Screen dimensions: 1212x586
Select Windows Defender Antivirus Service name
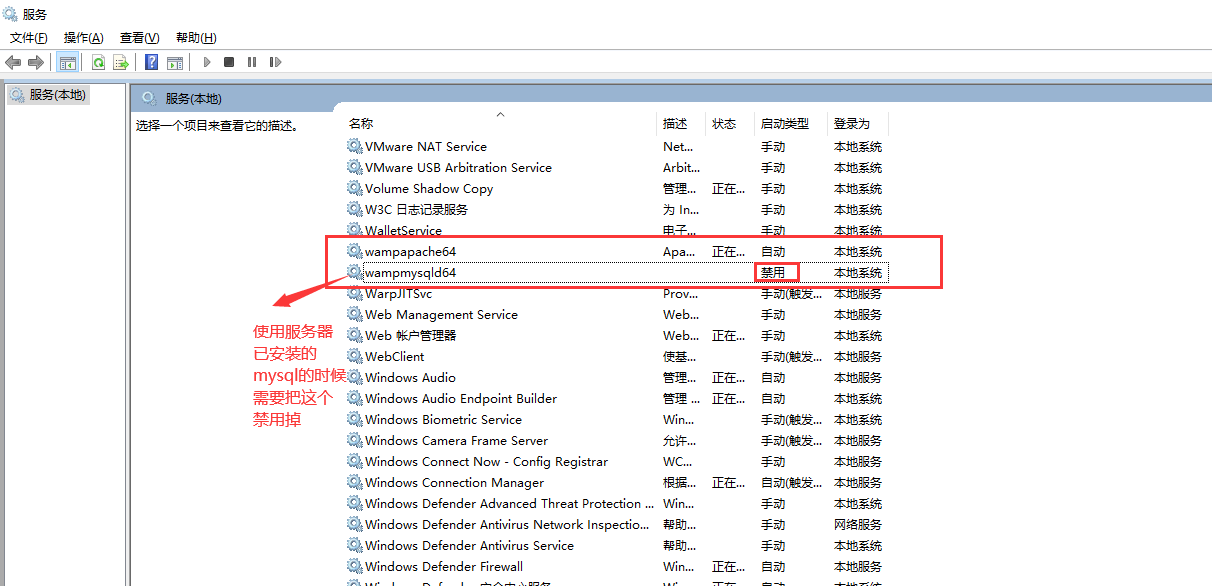[469, 545]
